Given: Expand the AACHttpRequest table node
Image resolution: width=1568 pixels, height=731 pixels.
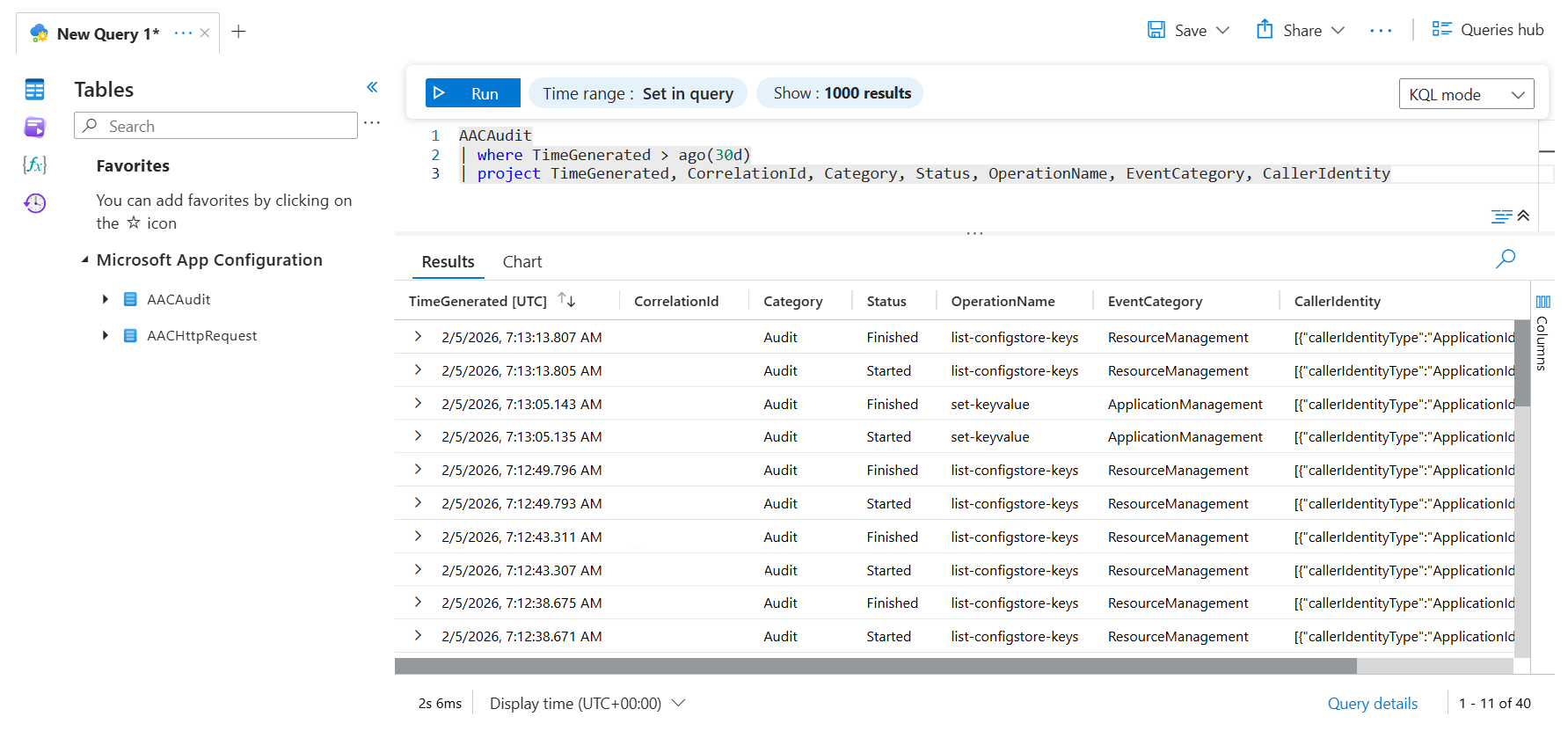Looking at the screenshot, I should click(x=106, y=335).
